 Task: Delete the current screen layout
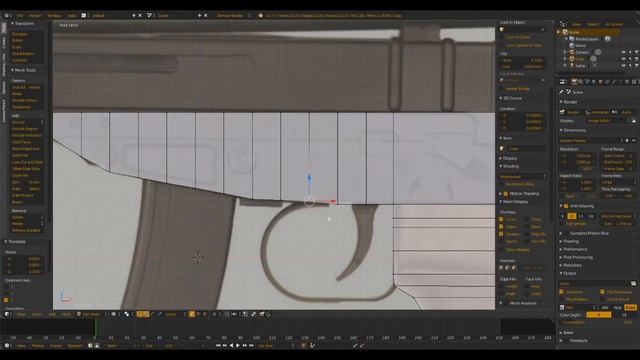point(140,16)
